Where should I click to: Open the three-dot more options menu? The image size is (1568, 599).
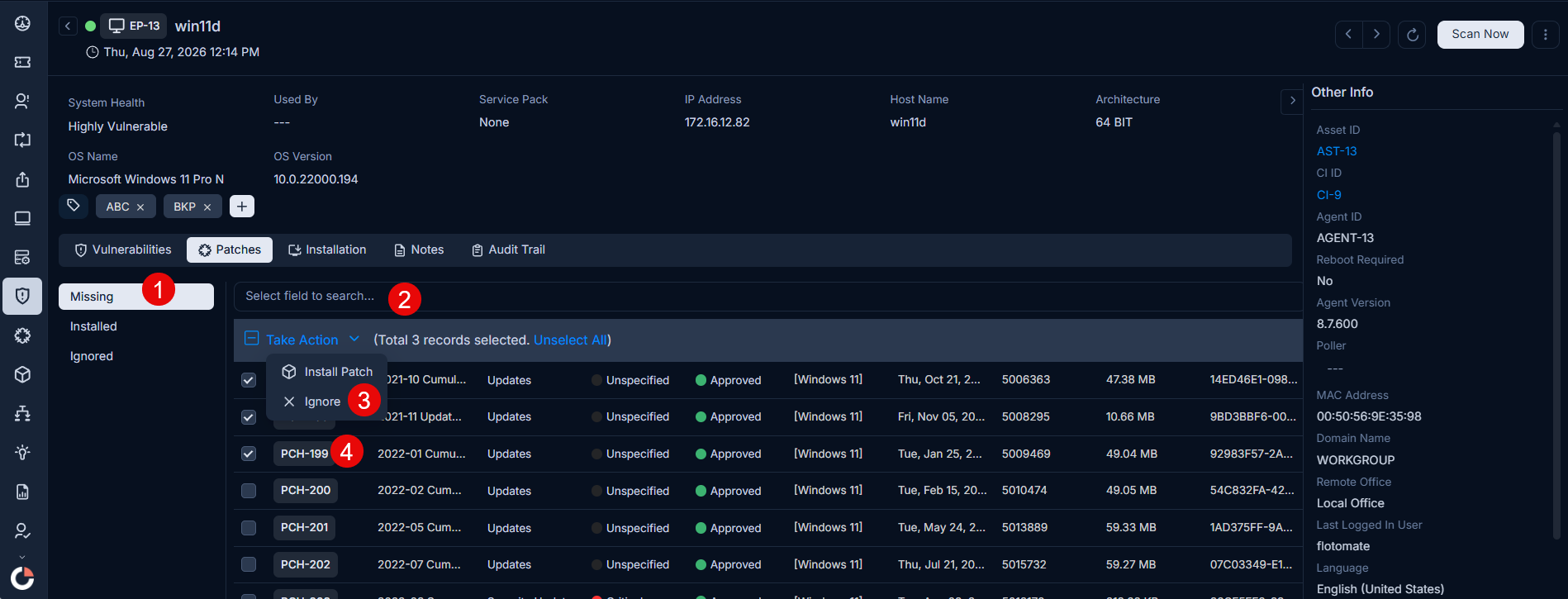click(1546, 34)
